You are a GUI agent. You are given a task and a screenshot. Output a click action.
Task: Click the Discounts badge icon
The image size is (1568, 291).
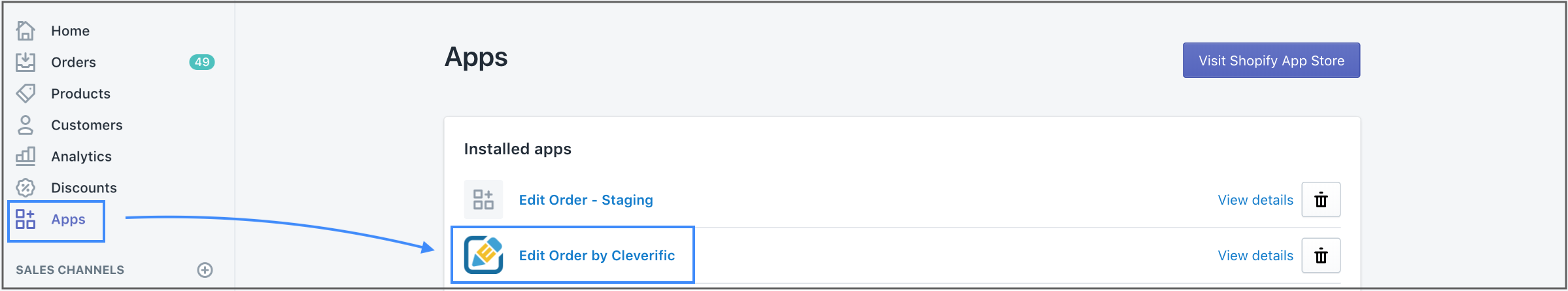[26, 188]
